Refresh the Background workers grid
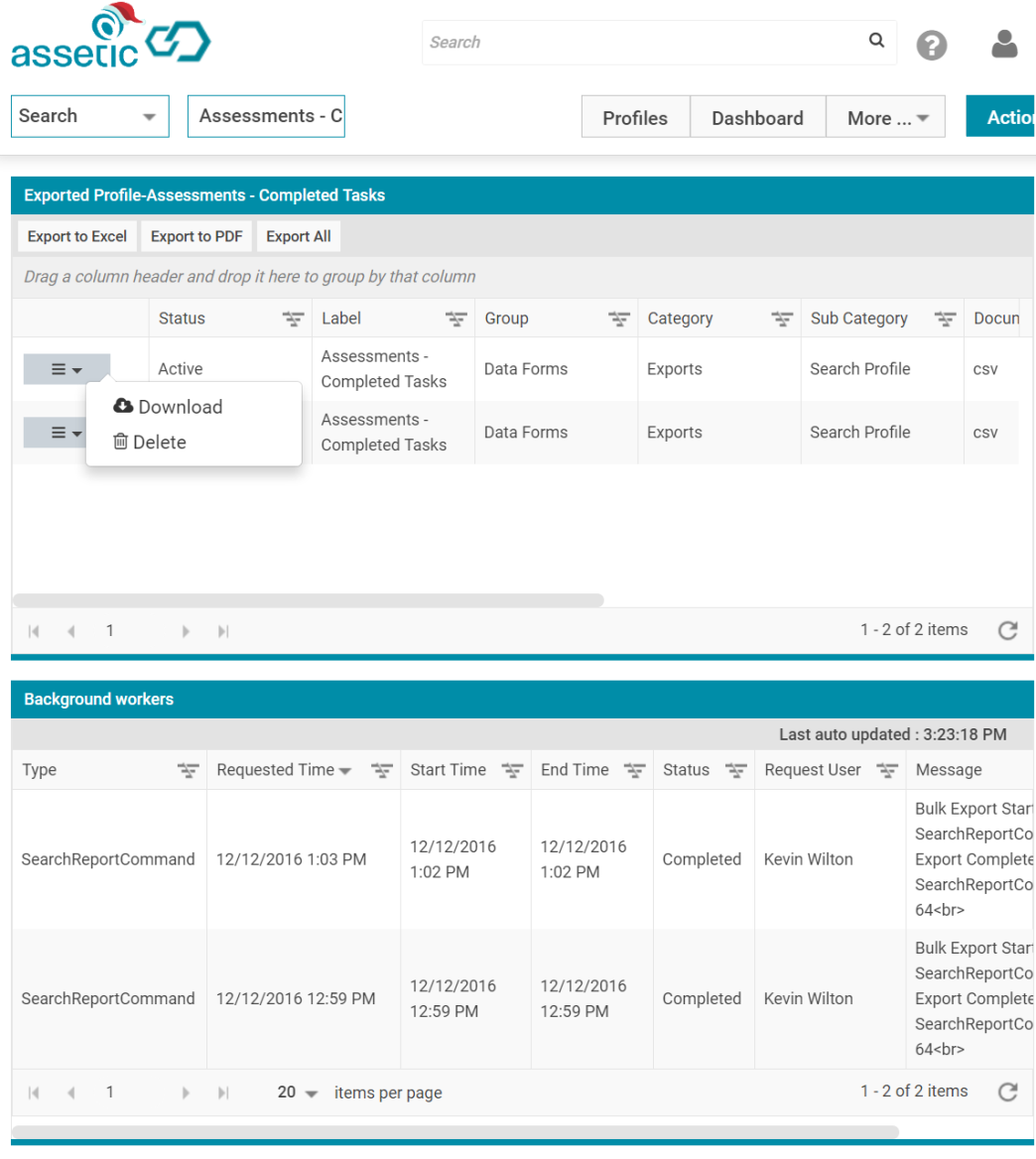The image size is (1036, 1159). click(1008, 1092)
